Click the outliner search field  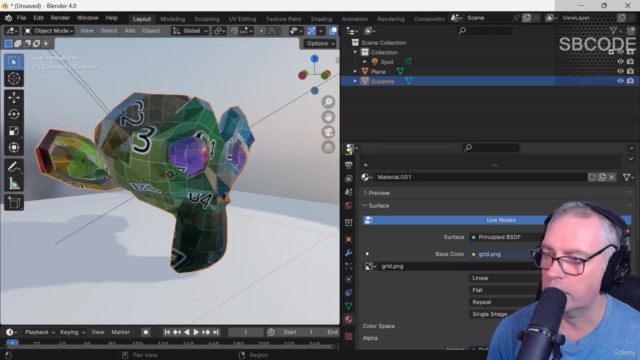486,31
